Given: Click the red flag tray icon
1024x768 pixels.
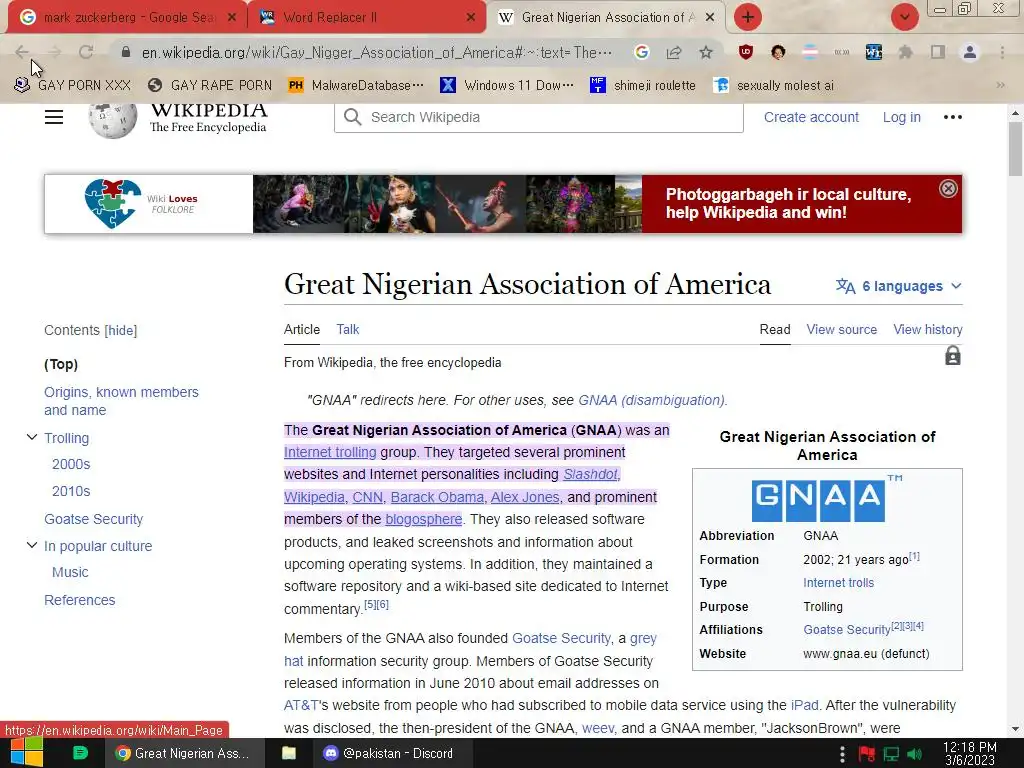Looking at the screenshot, I should click(x=867, y=754).
